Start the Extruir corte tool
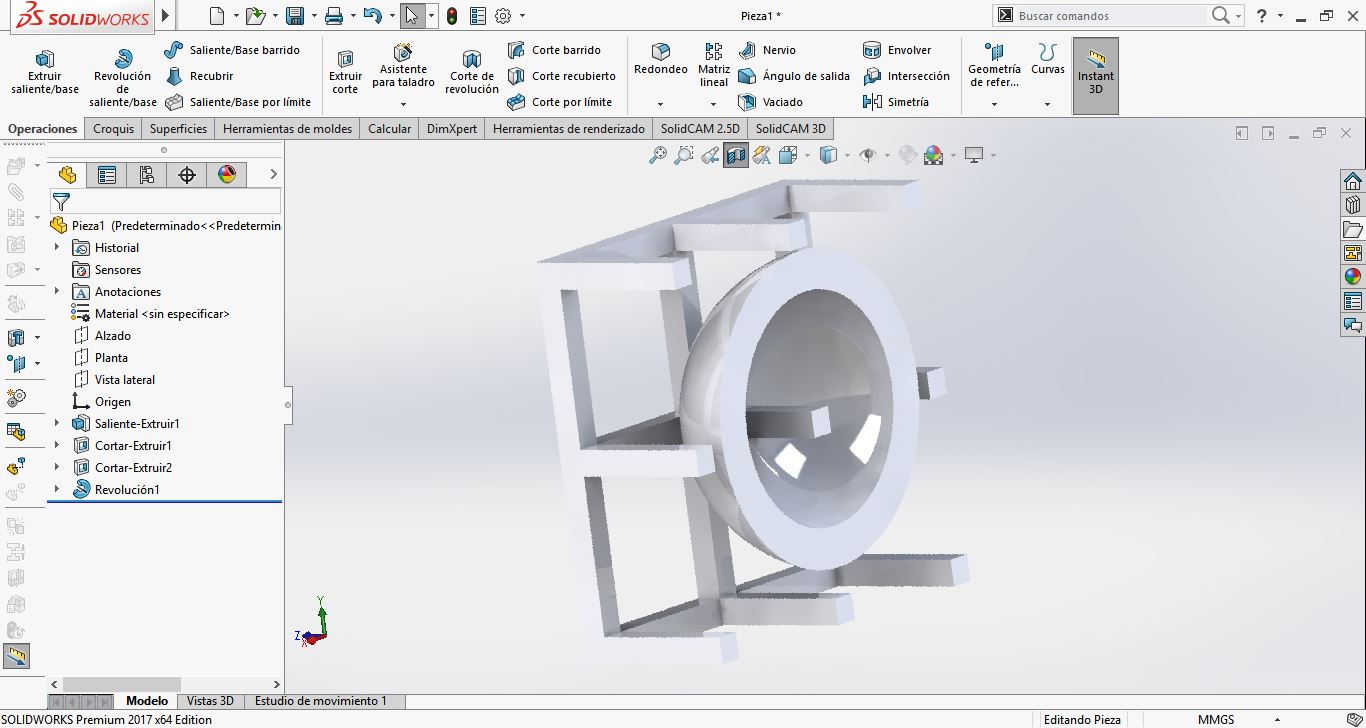The width and height of the screenshot is (1366, 728). tap(345, 72)
